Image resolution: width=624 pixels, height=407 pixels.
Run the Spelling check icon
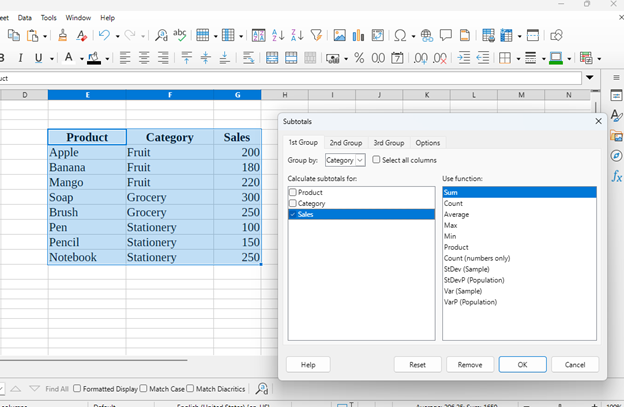click(x=179, y=35)
